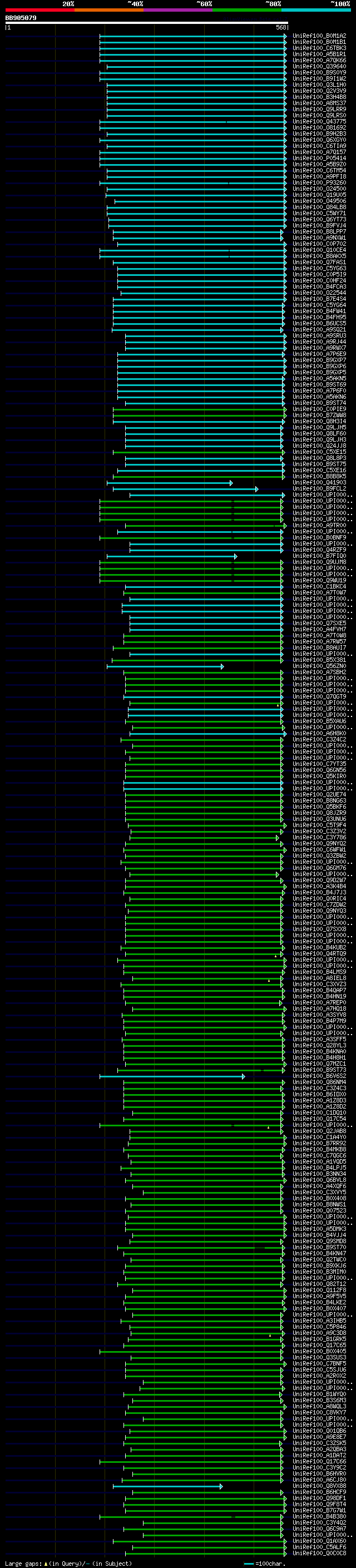356x1568 pixels.
Task: Select hit UniRef100_B7FIQ0
Action: coord(319,556)
